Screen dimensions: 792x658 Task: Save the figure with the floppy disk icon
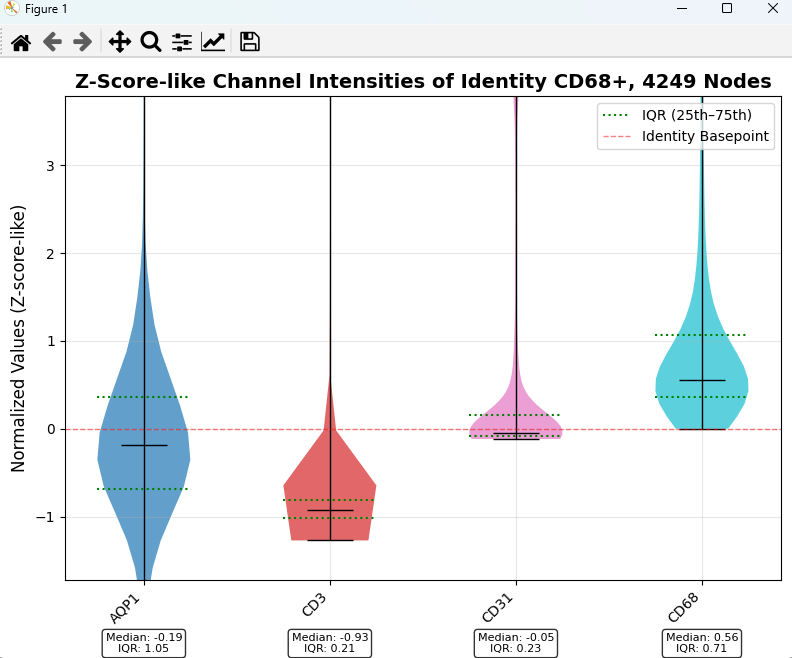click(250, 42)
